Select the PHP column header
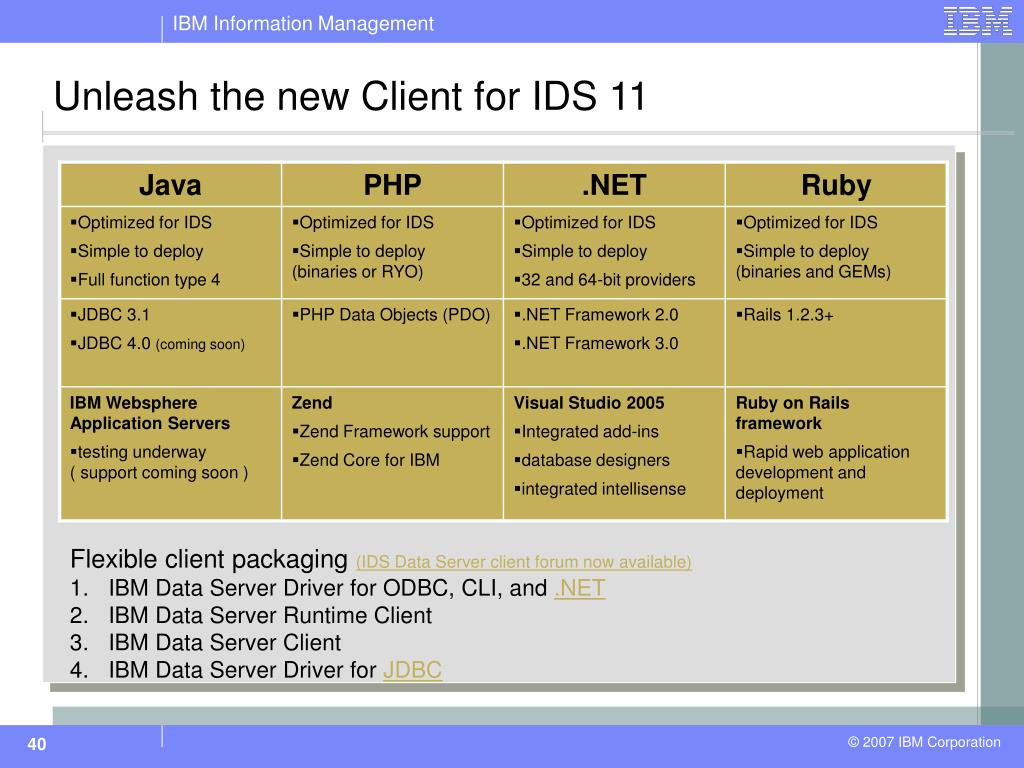The image size is (1024, 768). tap(392, 185)
